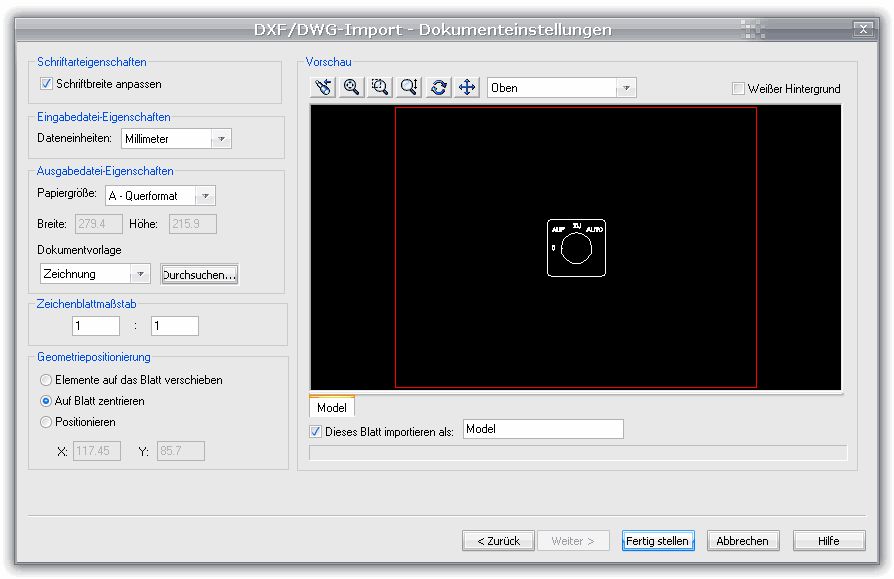Screen dimensions: 894x579
Task: Click the sheet name field containing Model
Action: (x=542, y=429)
